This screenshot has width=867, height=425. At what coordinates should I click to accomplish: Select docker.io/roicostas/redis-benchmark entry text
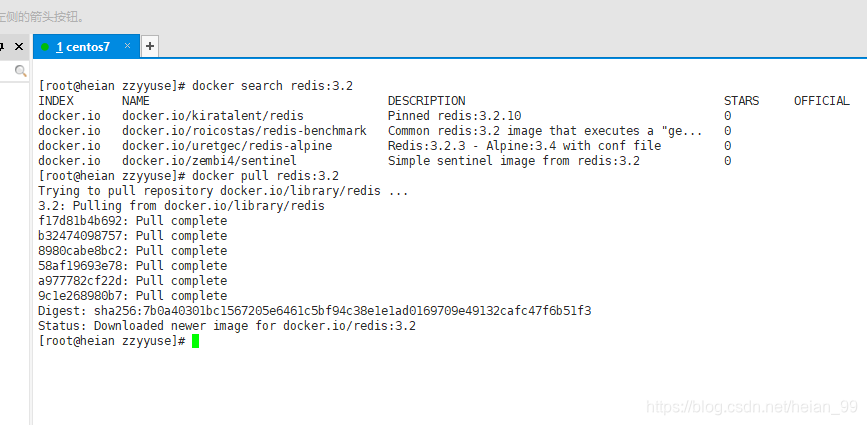244,131
